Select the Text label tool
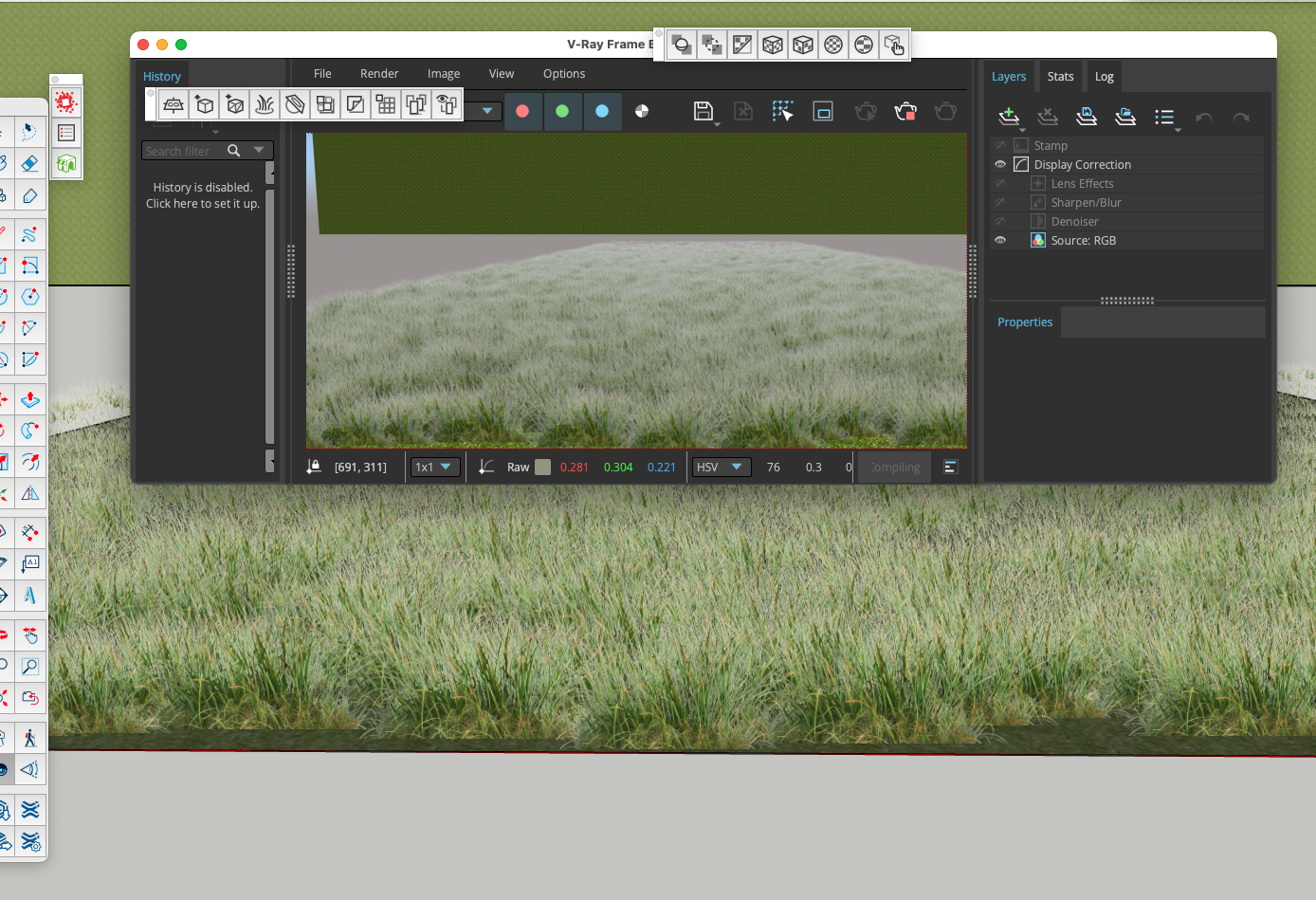Screen dimensions: 1316x900 [30, 563]
